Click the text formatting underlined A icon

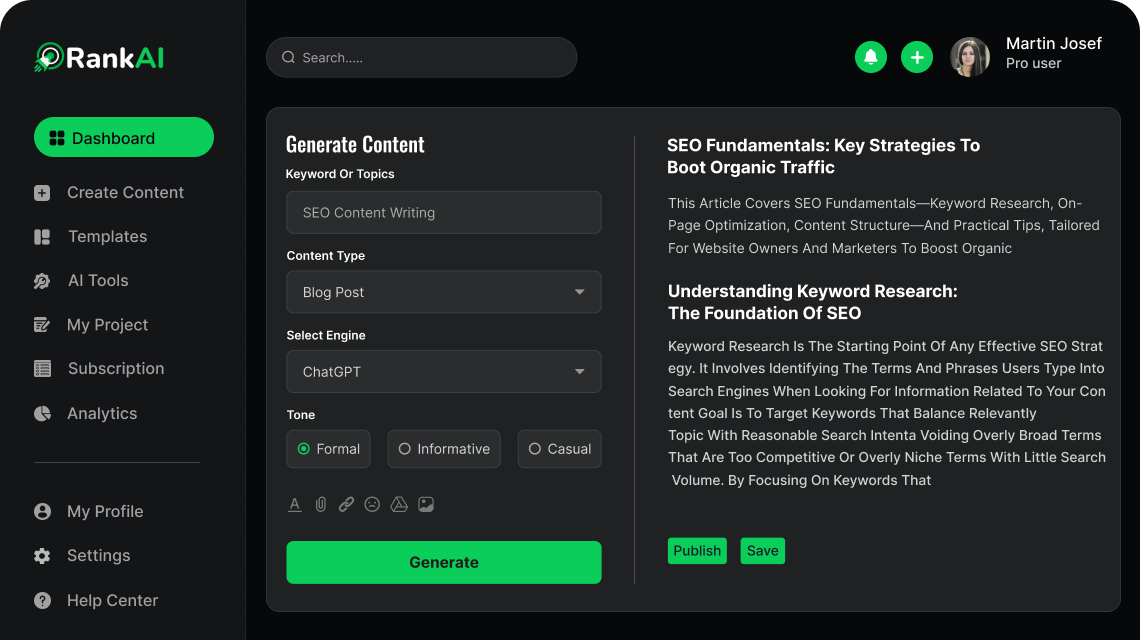point(295,505)
